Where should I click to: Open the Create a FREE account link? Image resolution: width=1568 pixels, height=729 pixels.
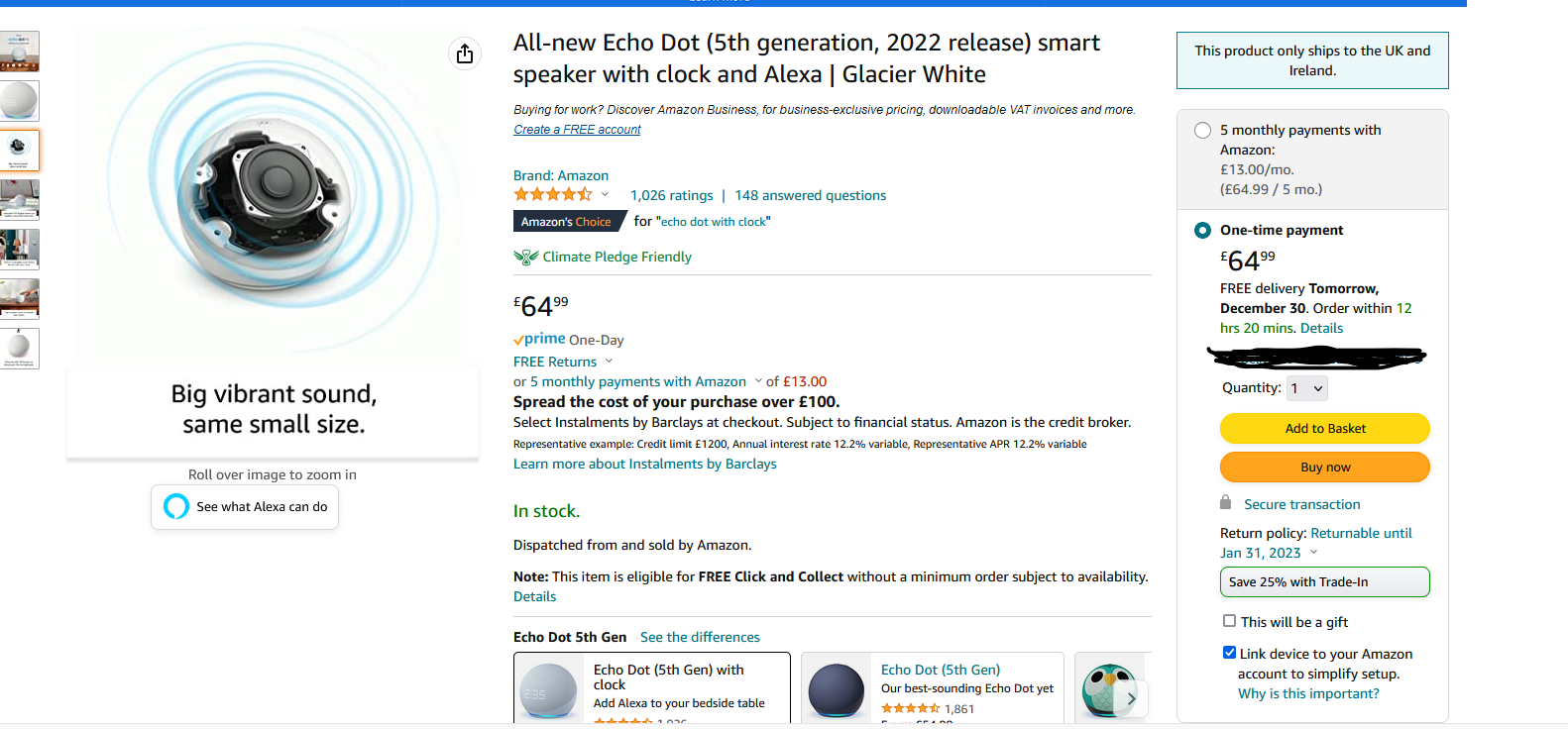coord(577,130)
